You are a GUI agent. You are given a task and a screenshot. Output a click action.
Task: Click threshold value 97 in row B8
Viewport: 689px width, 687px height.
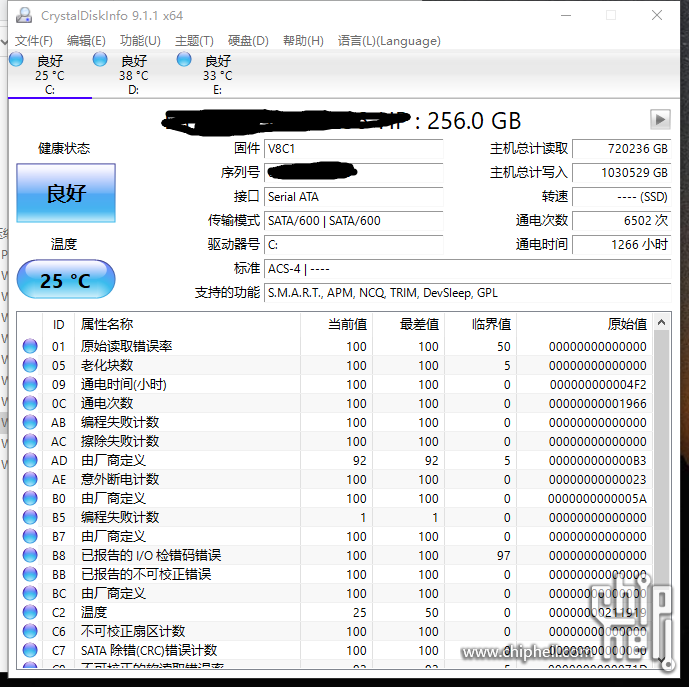click(504, 556)
